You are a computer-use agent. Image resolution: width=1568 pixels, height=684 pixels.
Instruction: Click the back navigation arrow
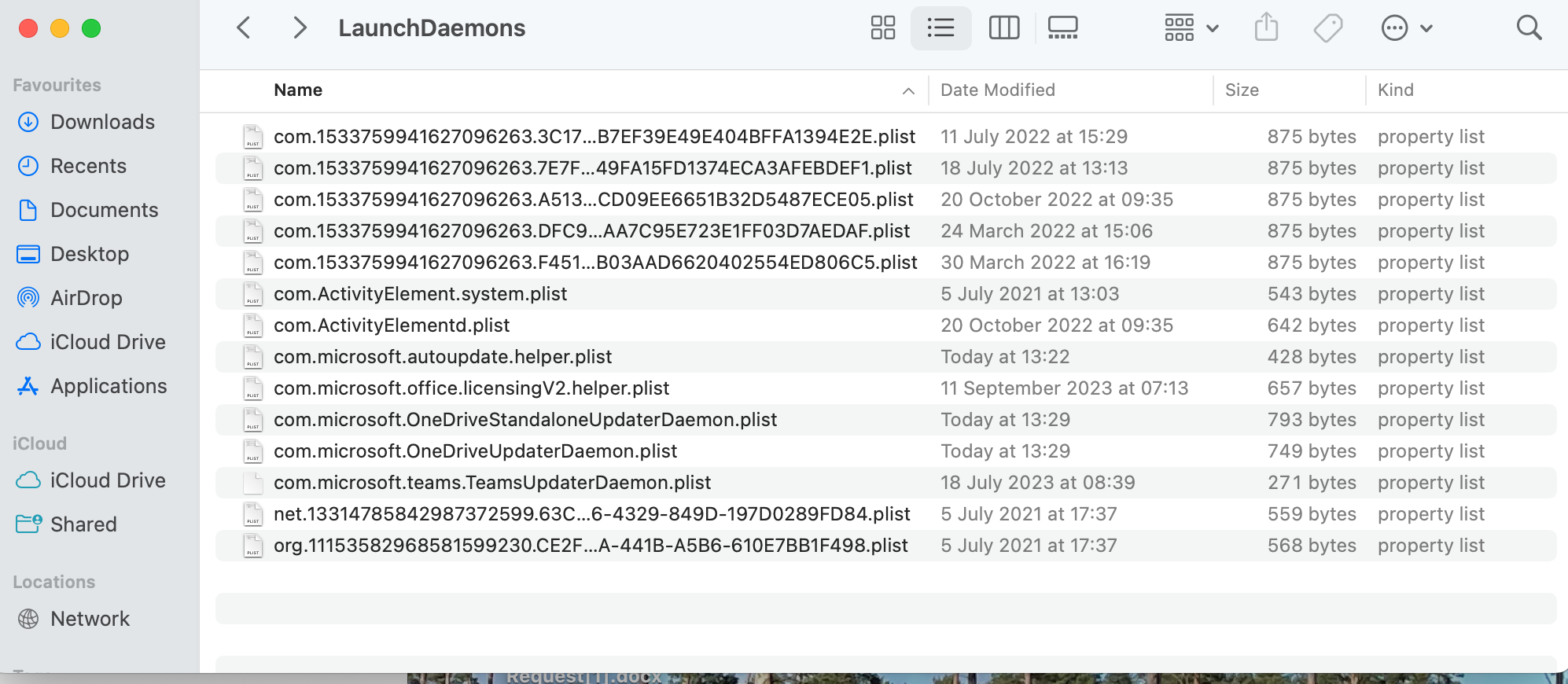coord(243,28)
